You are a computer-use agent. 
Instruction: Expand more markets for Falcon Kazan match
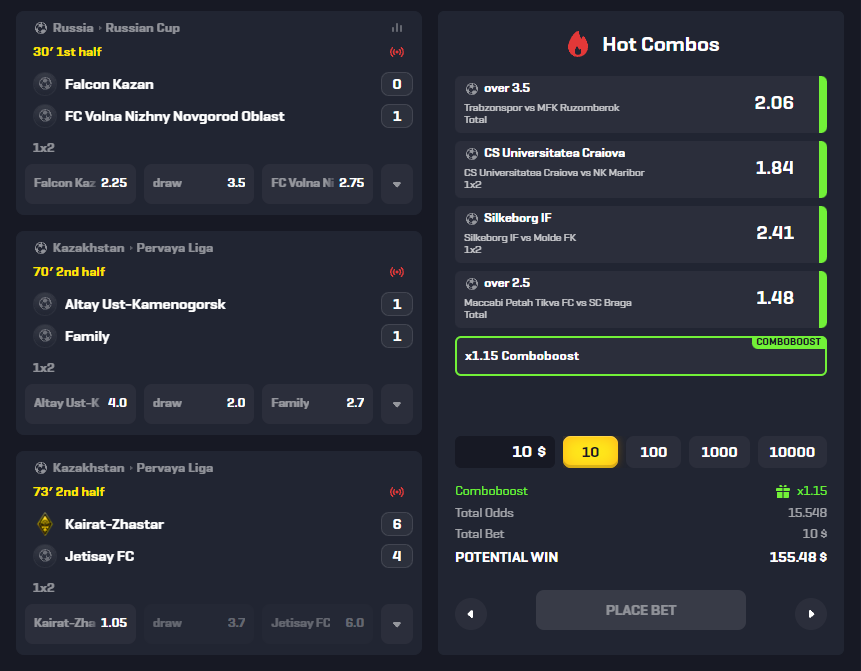[397, 184]
